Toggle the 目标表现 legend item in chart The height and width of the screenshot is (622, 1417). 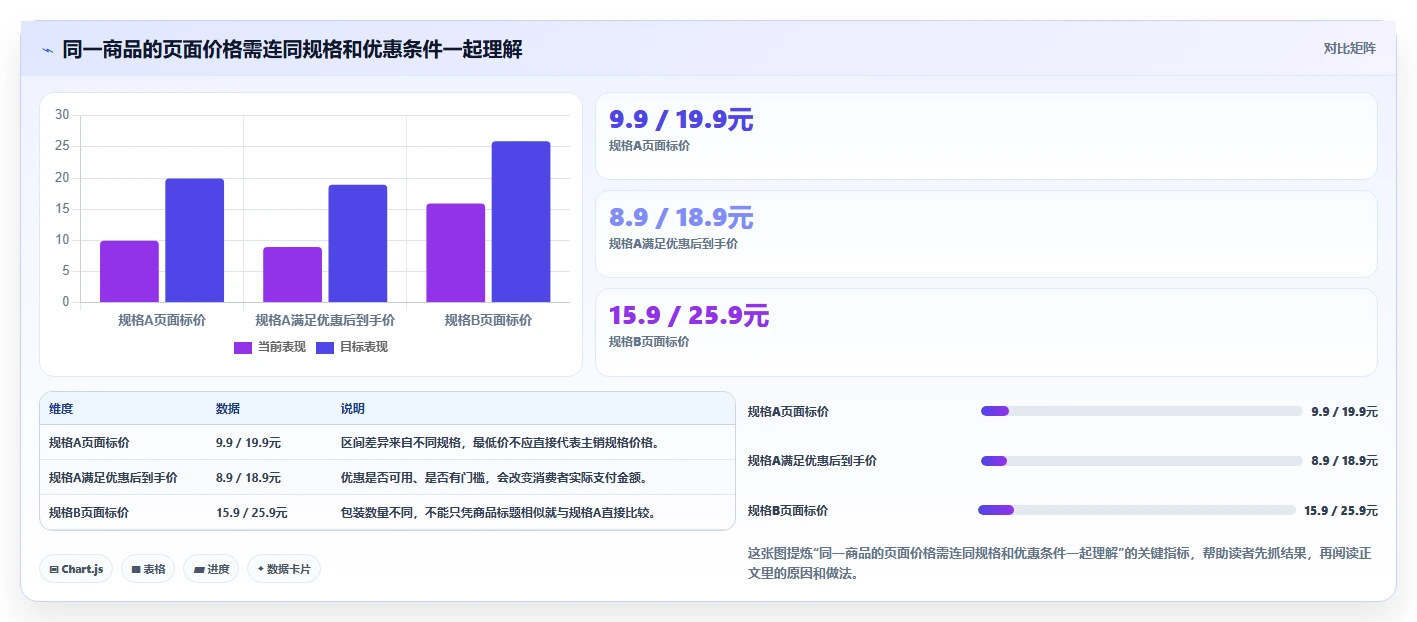coord(352,347)
